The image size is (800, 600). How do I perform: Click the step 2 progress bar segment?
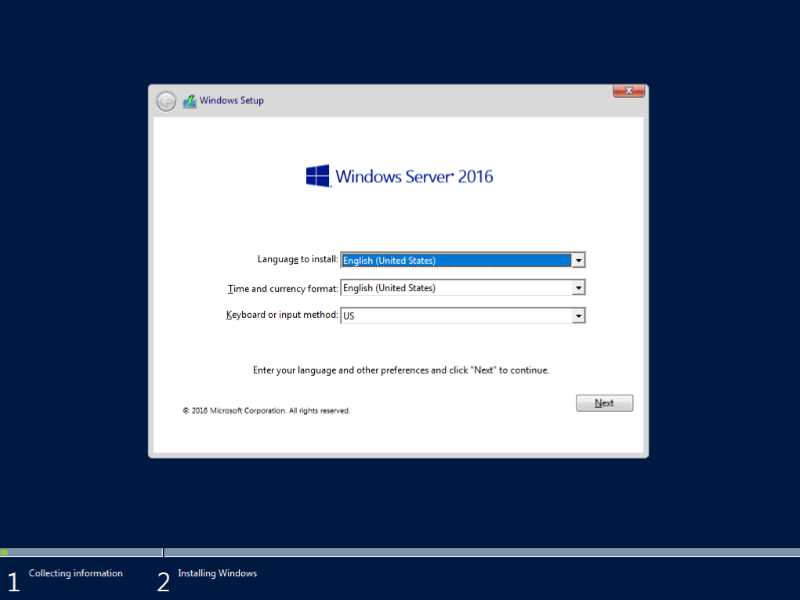point(482,553)
